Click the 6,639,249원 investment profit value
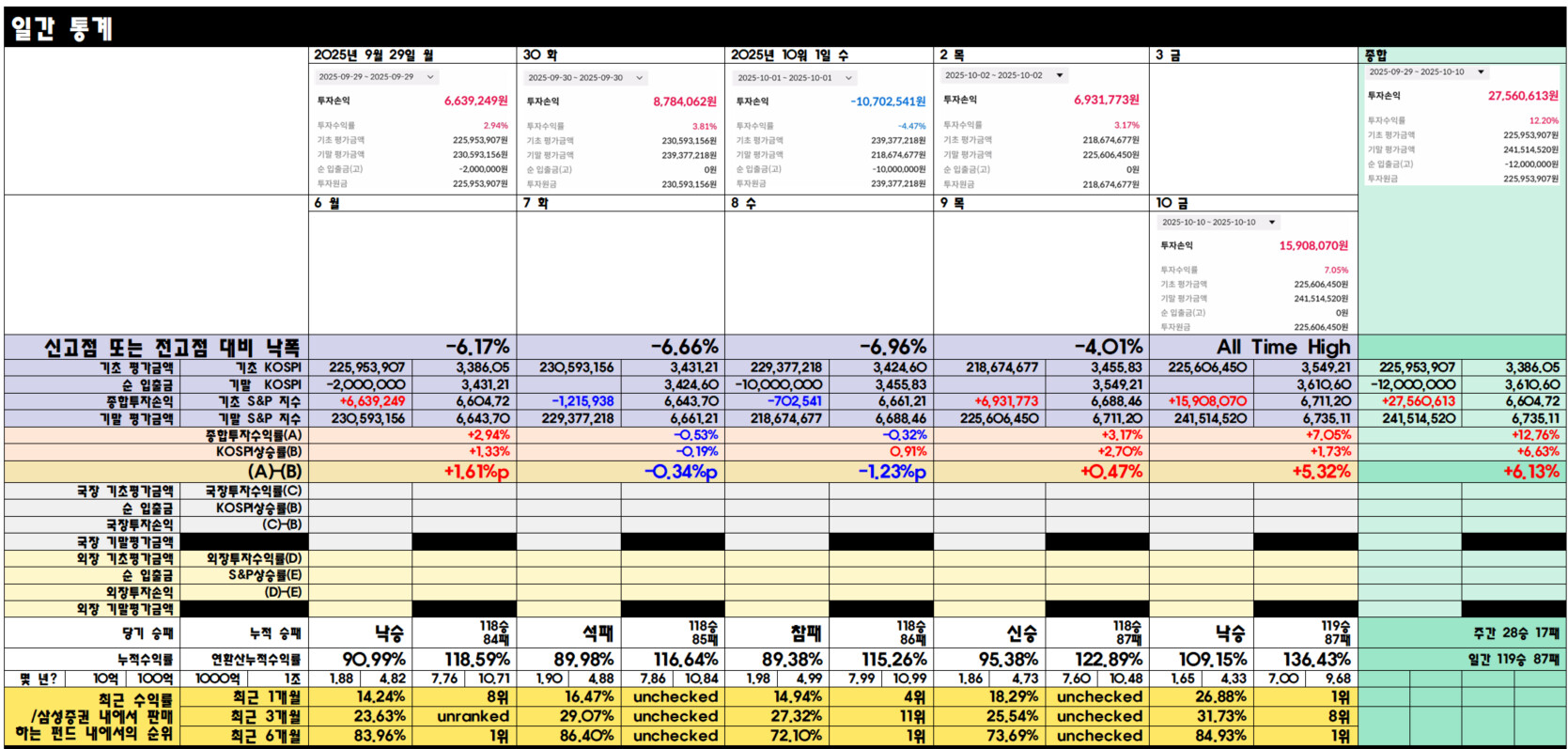The height and width of the screenshot is (749, 1568). tap(476, 101)
